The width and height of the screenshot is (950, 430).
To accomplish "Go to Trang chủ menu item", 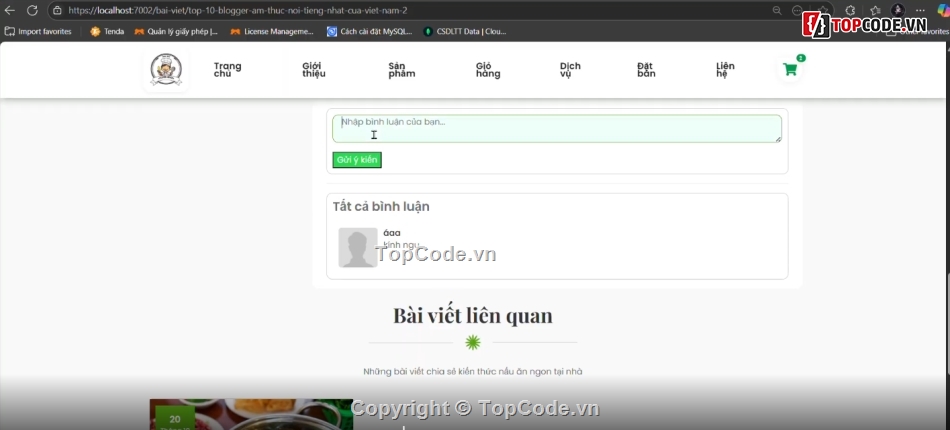I will [227, 70].
